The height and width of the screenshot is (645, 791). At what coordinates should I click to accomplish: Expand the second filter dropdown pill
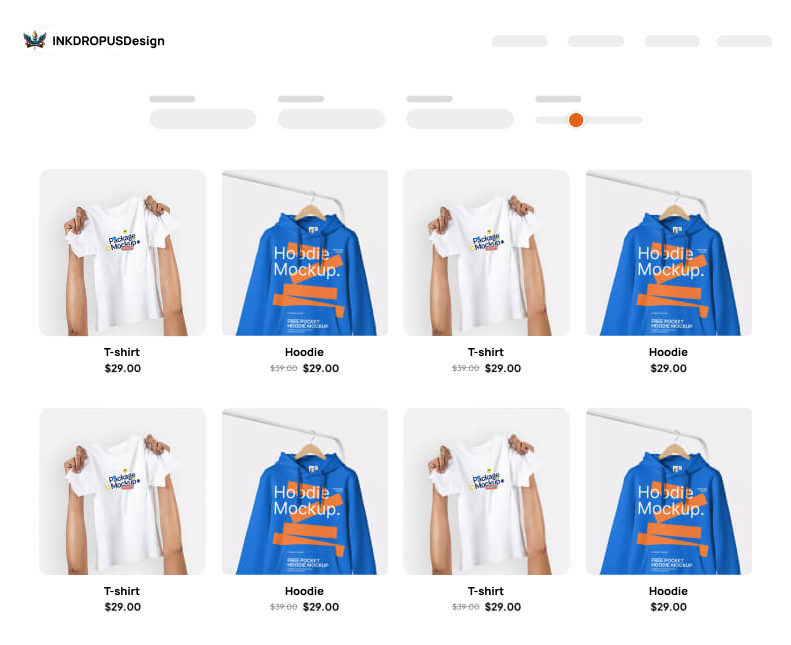[331, 119]
